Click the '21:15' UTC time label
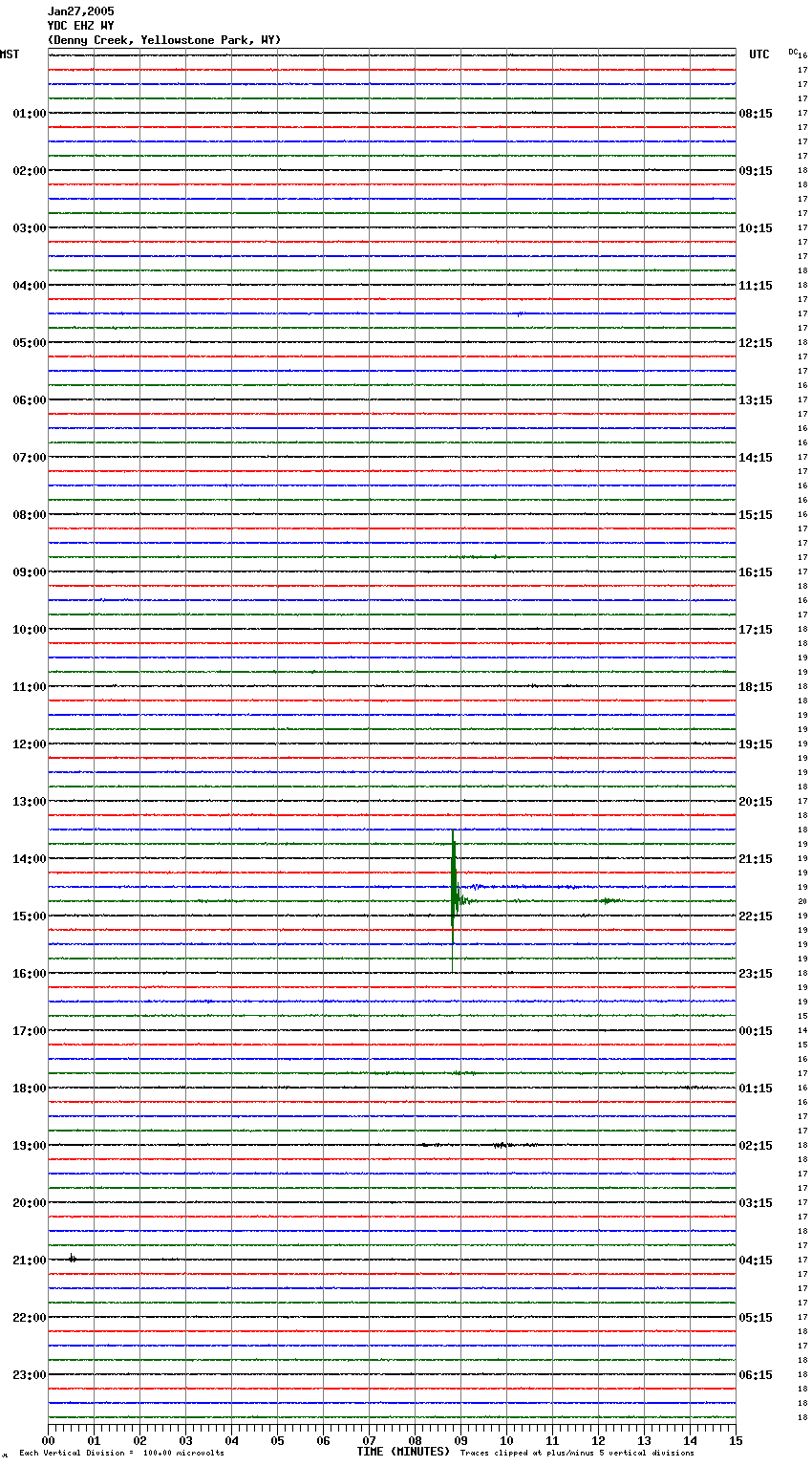This screenshot has height=1466, width=812. click(756, 859)
